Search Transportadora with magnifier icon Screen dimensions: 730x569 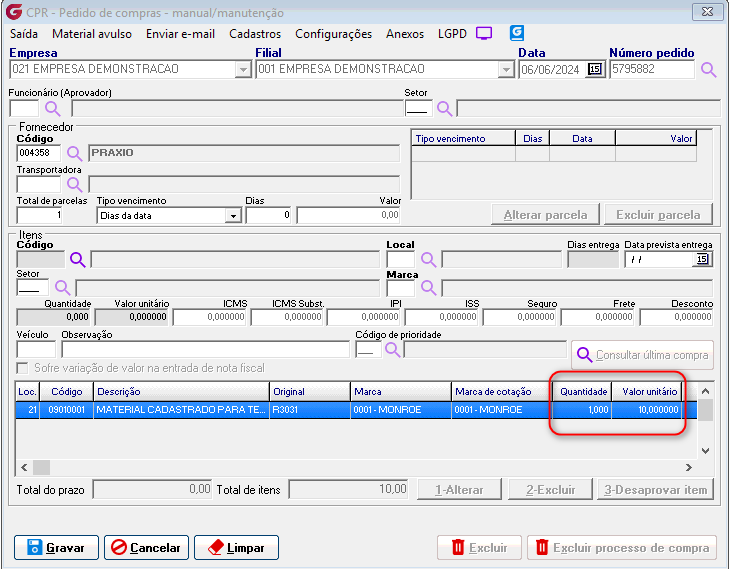click(74, 184)
